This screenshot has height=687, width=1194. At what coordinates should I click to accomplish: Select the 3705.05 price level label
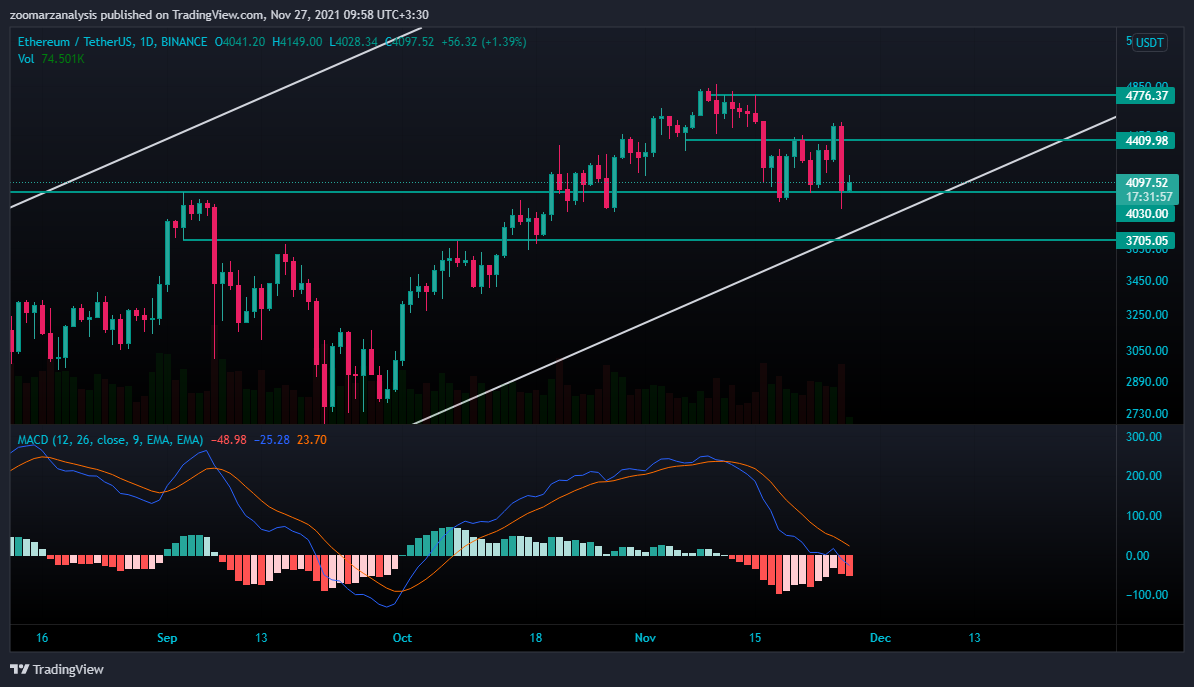coord(1146,241)
